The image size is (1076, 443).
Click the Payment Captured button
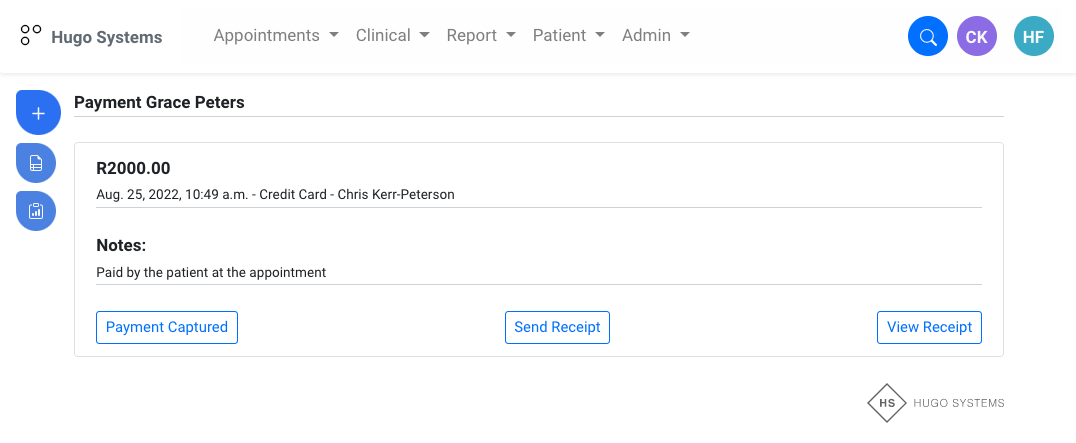pyautogui.click(x=167, y=327)
